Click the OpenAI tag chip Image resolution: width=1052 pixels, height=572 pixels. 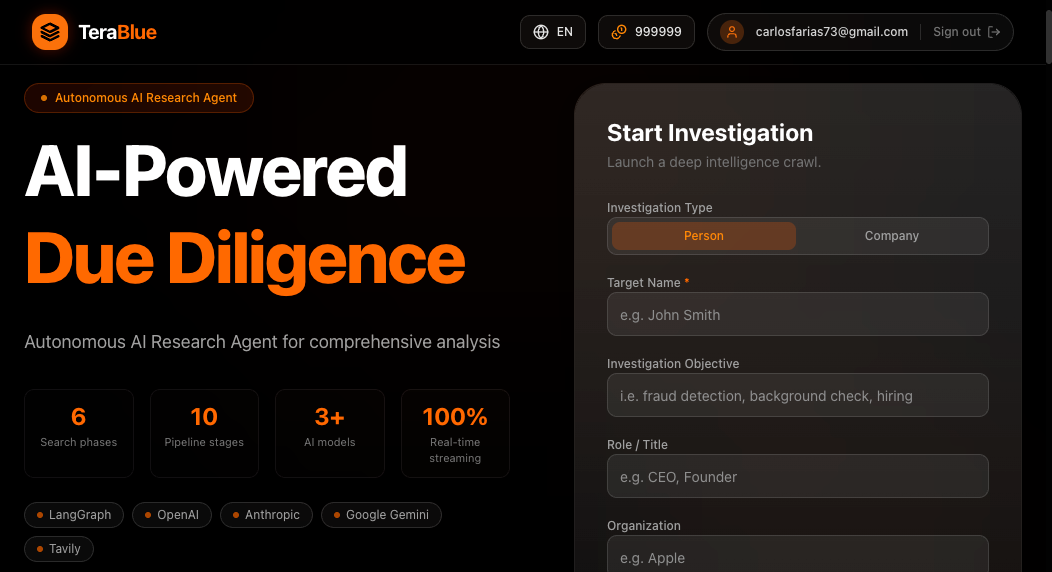[x=172, y=515]
